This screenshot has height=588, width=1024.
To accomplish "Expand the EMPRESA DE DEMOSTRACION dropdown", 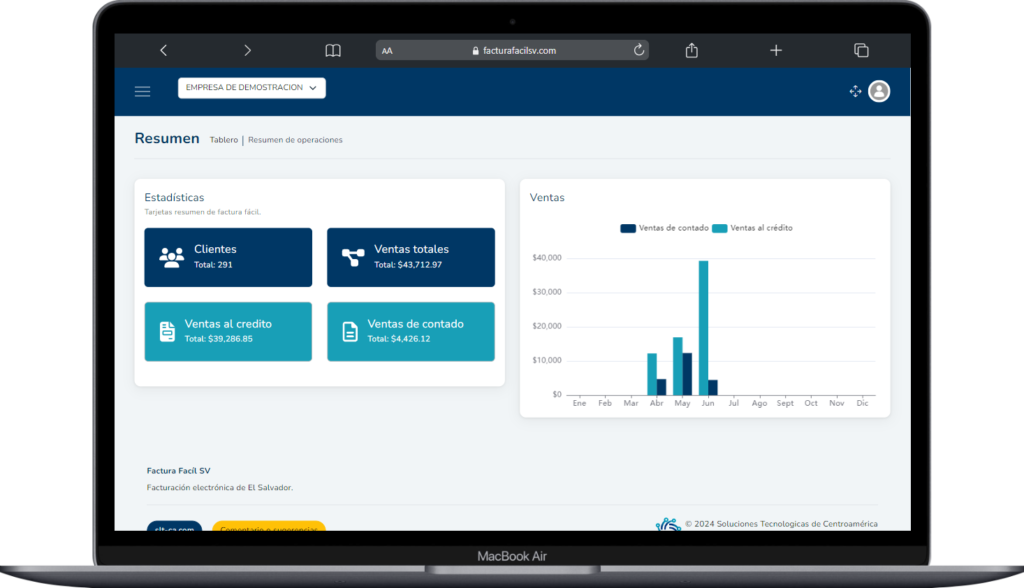I will (x=251, y=88).
